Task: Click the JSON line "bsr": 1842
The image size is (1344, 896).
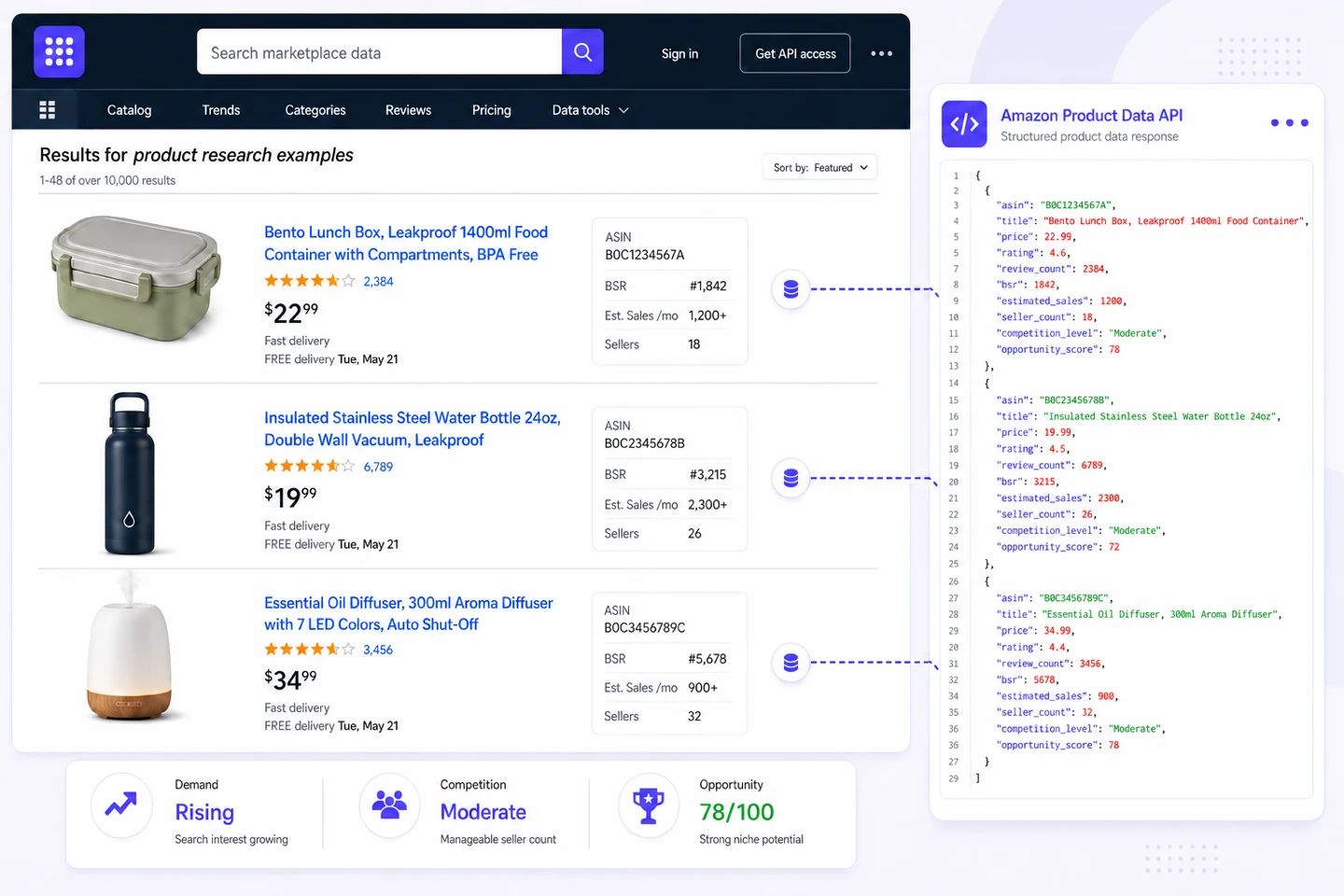Action: [1029, 285]
